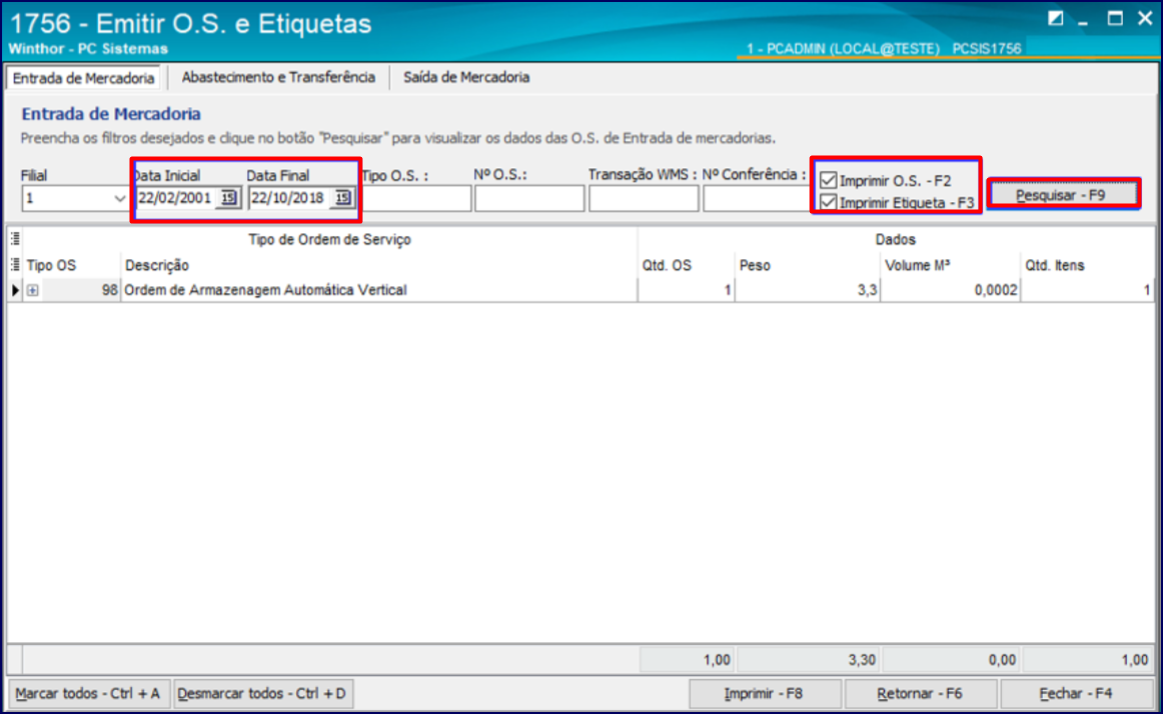Click Tipo OS cell value 98
This screenshot has width=1163, height=714.
(80, 290)
